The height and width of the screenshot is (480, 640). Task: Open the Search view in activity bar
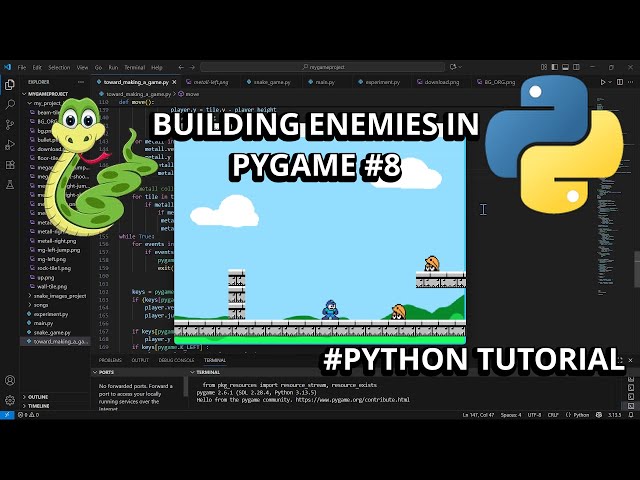10,104
